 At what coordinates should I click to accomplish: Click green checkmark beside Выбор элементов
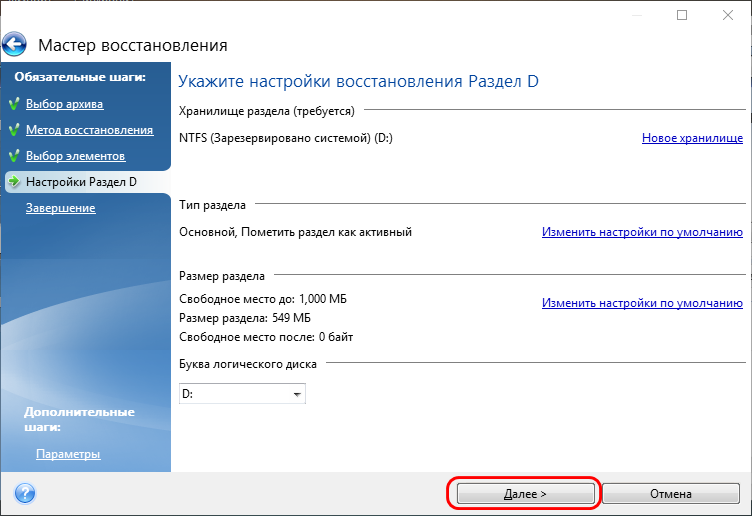pos(14,155)
